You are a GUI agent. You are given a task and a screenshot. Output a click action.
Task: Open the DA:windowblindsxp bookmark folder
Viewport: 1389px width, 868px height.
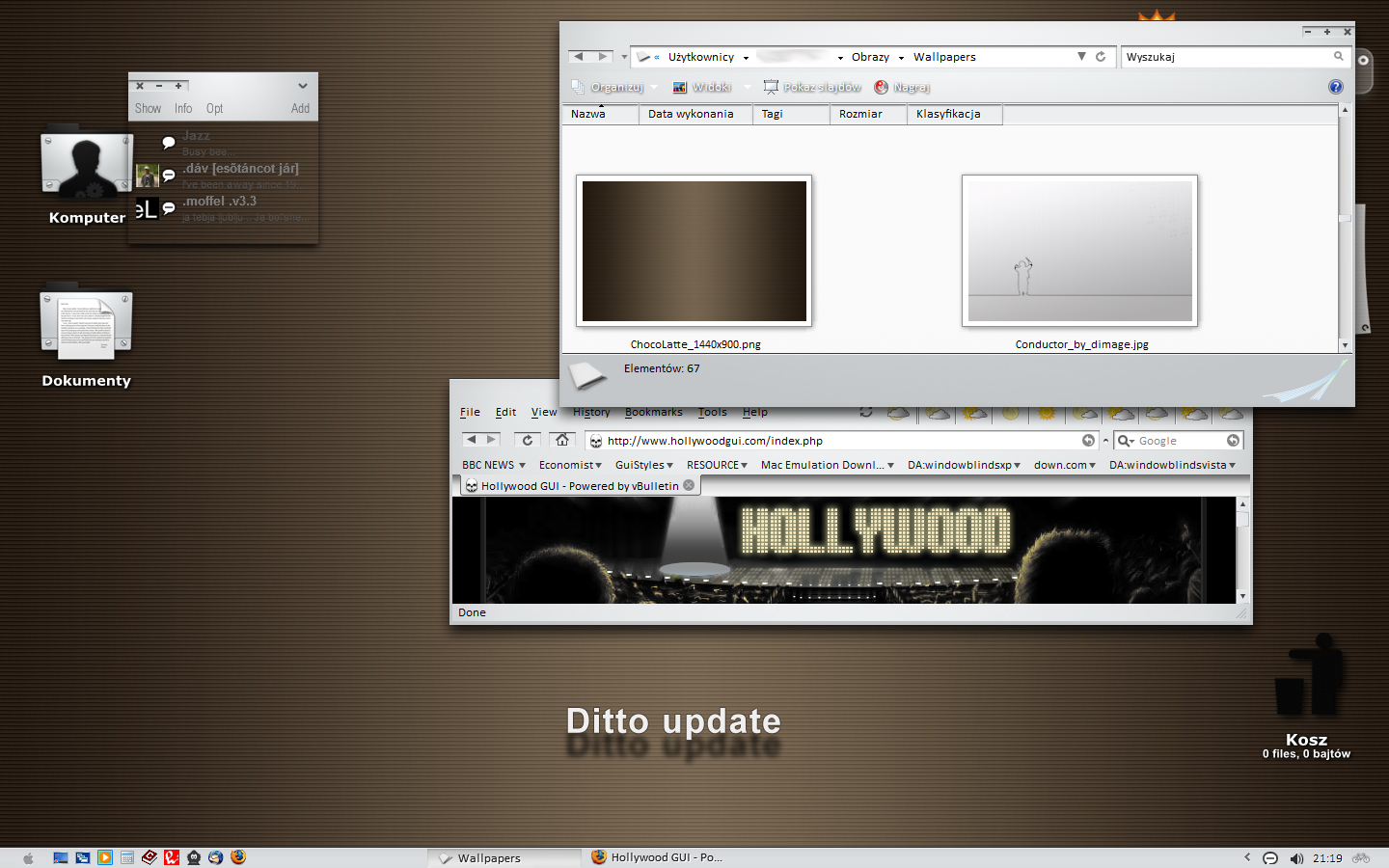pyautogui.click(x=964, y=465)
